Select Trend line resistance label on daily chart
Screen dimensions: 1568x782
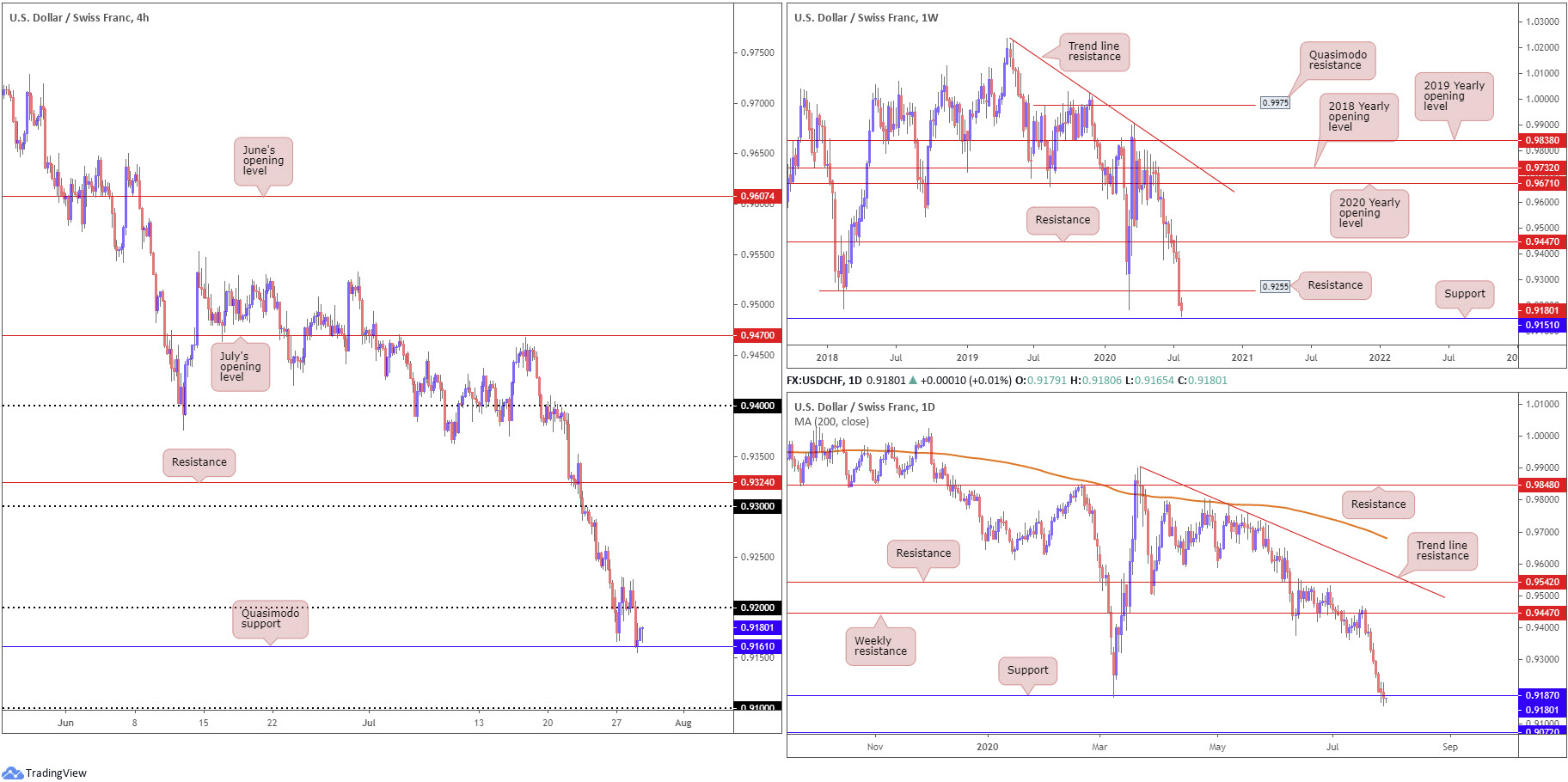[x=1442, y=551]
